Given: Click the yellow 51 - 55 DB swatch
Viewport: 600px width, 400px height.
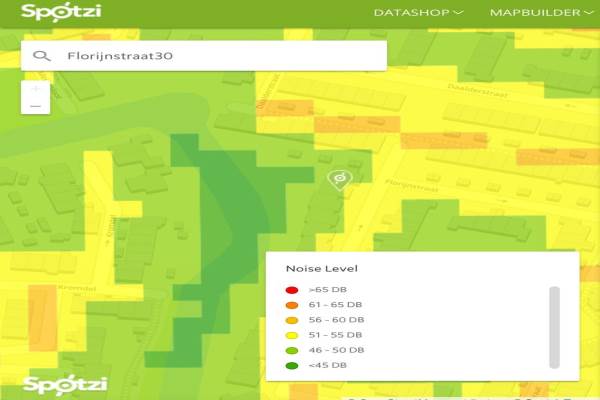Looking at the screenshot, I should [292, 335].
